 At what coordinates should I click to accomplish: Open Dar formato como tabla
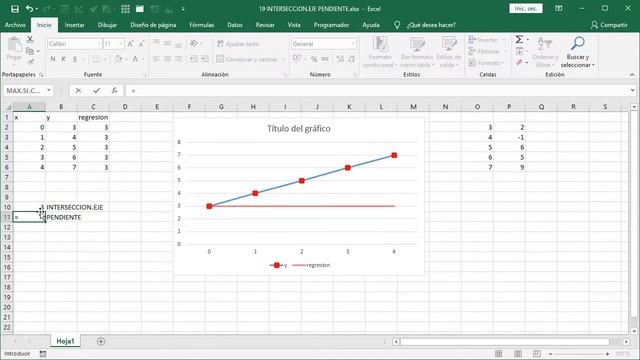(416, 51)
